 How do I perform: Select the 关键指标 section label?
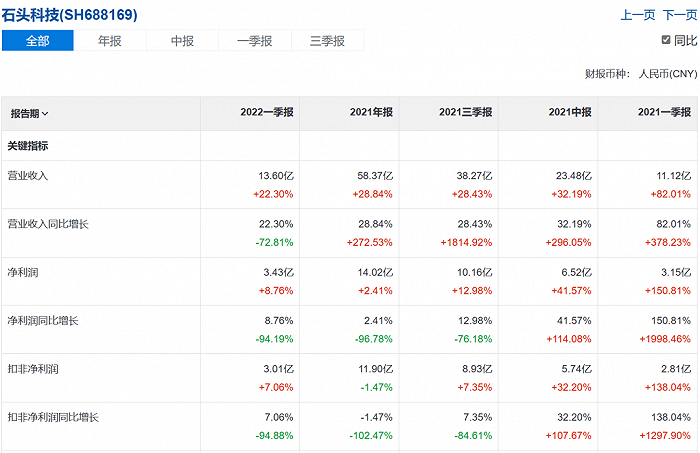[x=28, y=145]
